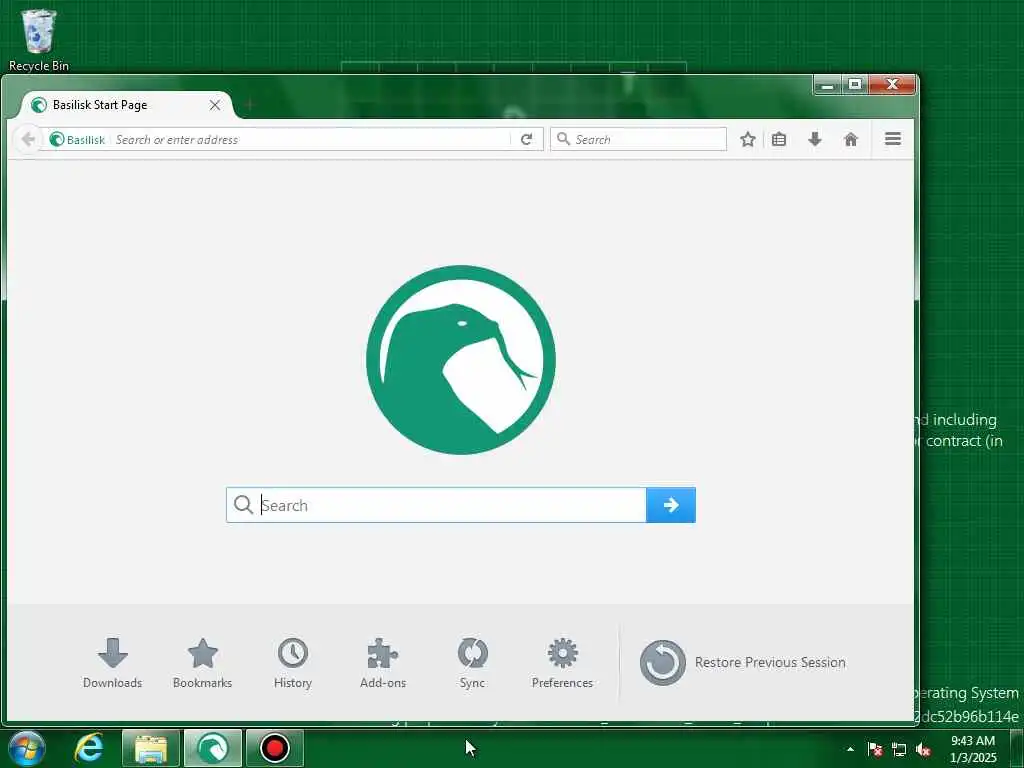Click the red recorder taskbar icon
Screen dimensions: 1024x768
(275, 748)
